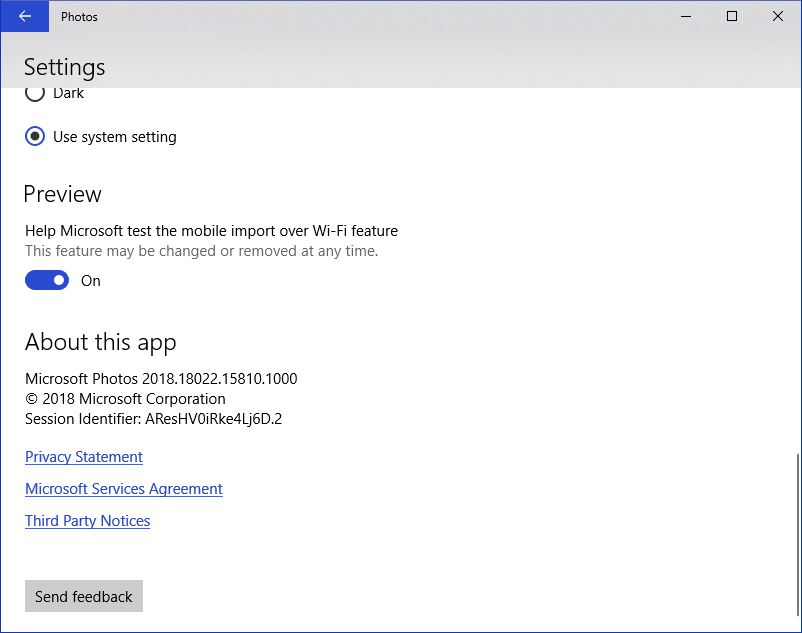Close the Photos window
The image size is (802, 633).
[778, 16]
